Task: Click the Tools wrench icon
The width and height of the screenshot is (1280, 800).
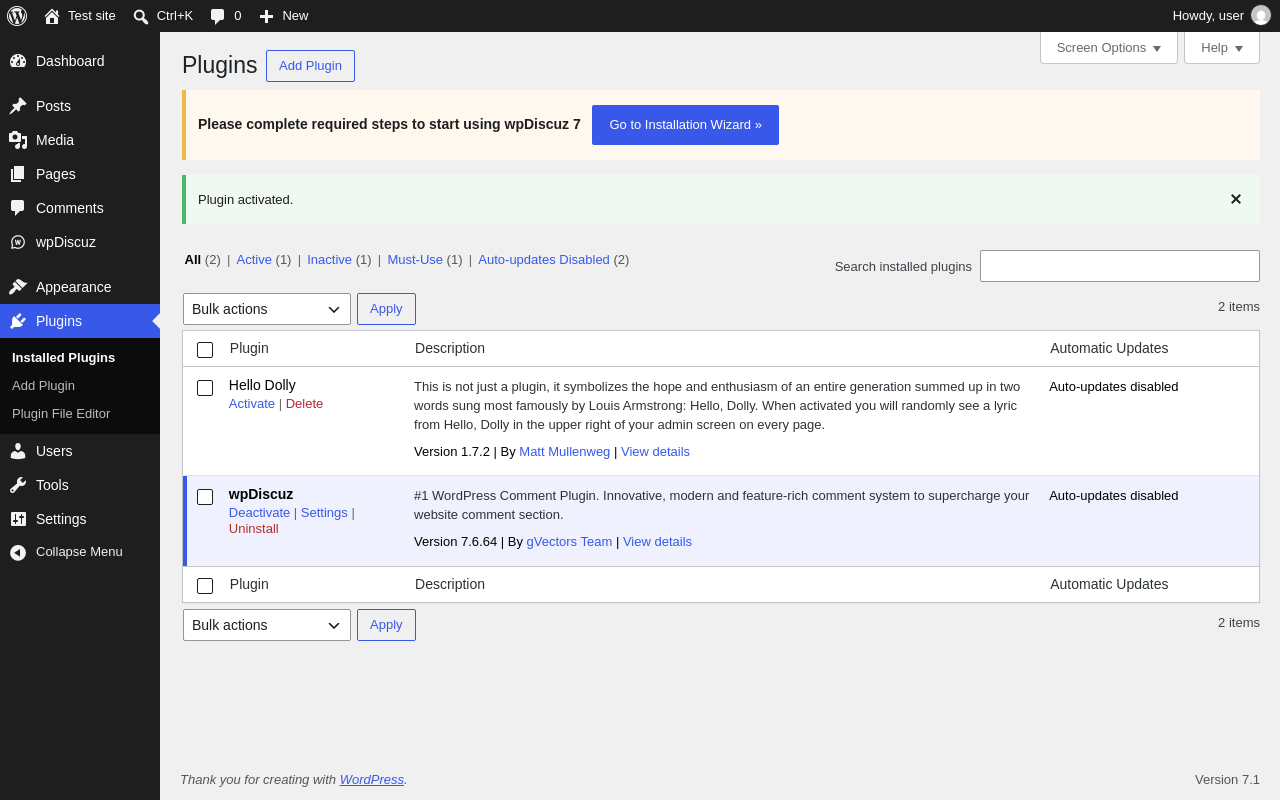Action: tap(18, 485)
